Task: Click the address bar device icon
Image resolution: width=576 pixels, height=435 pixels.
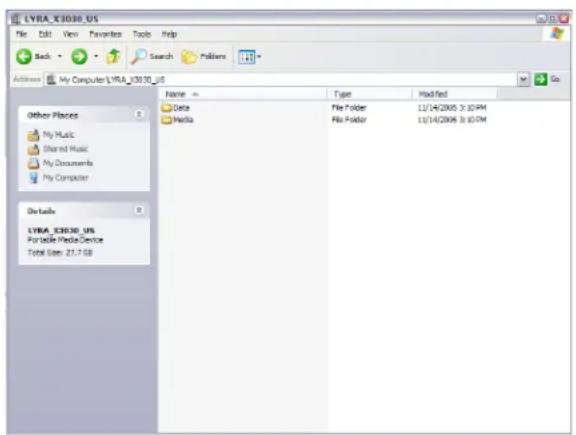Action: 51,79
